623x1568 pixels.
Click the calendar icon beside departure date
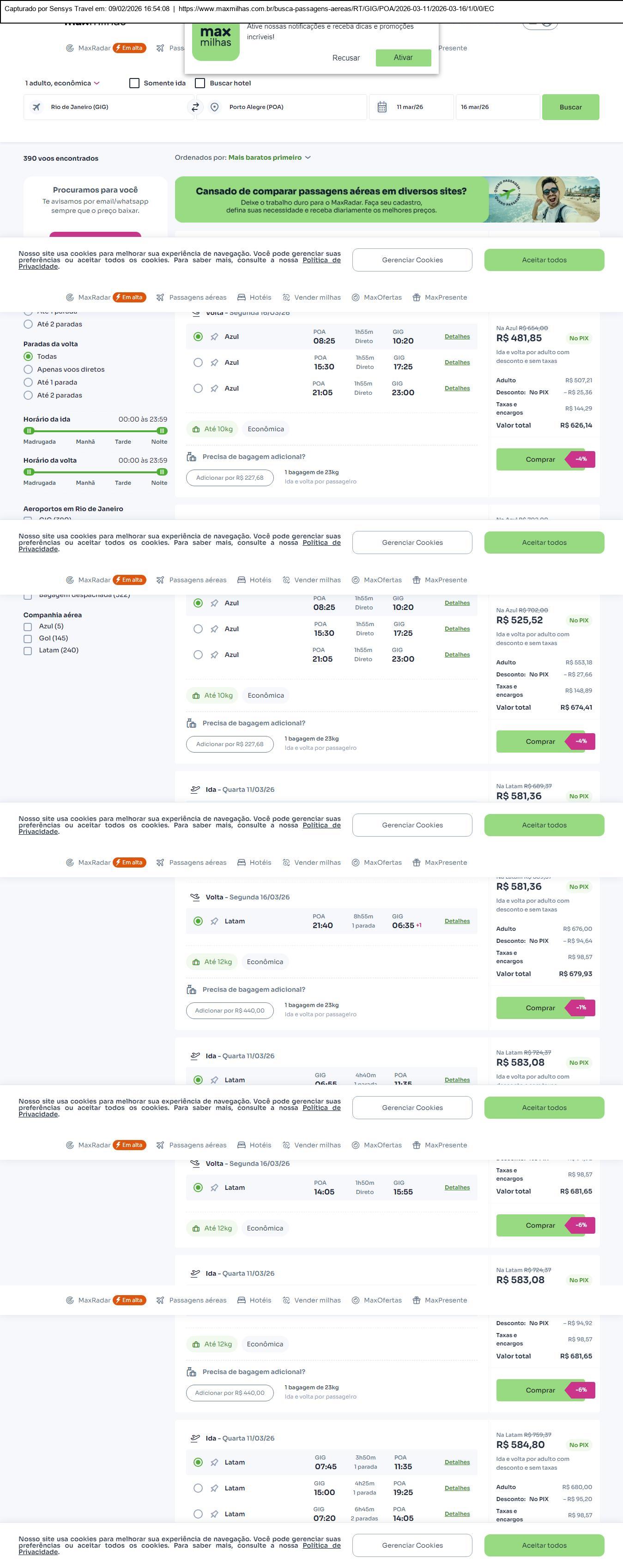[382, 107]
